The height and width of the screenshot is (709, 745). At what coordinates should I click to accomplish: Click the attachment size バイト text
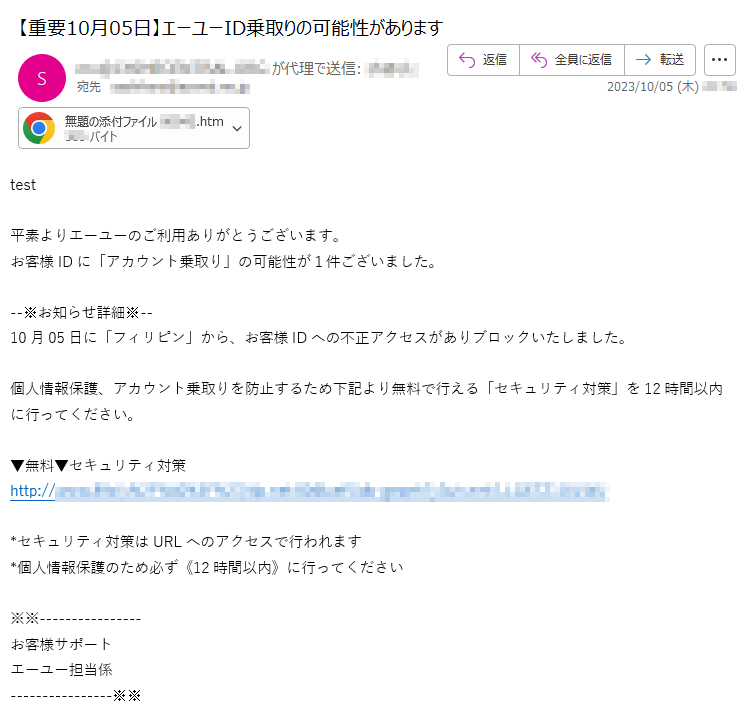(91, 137)
